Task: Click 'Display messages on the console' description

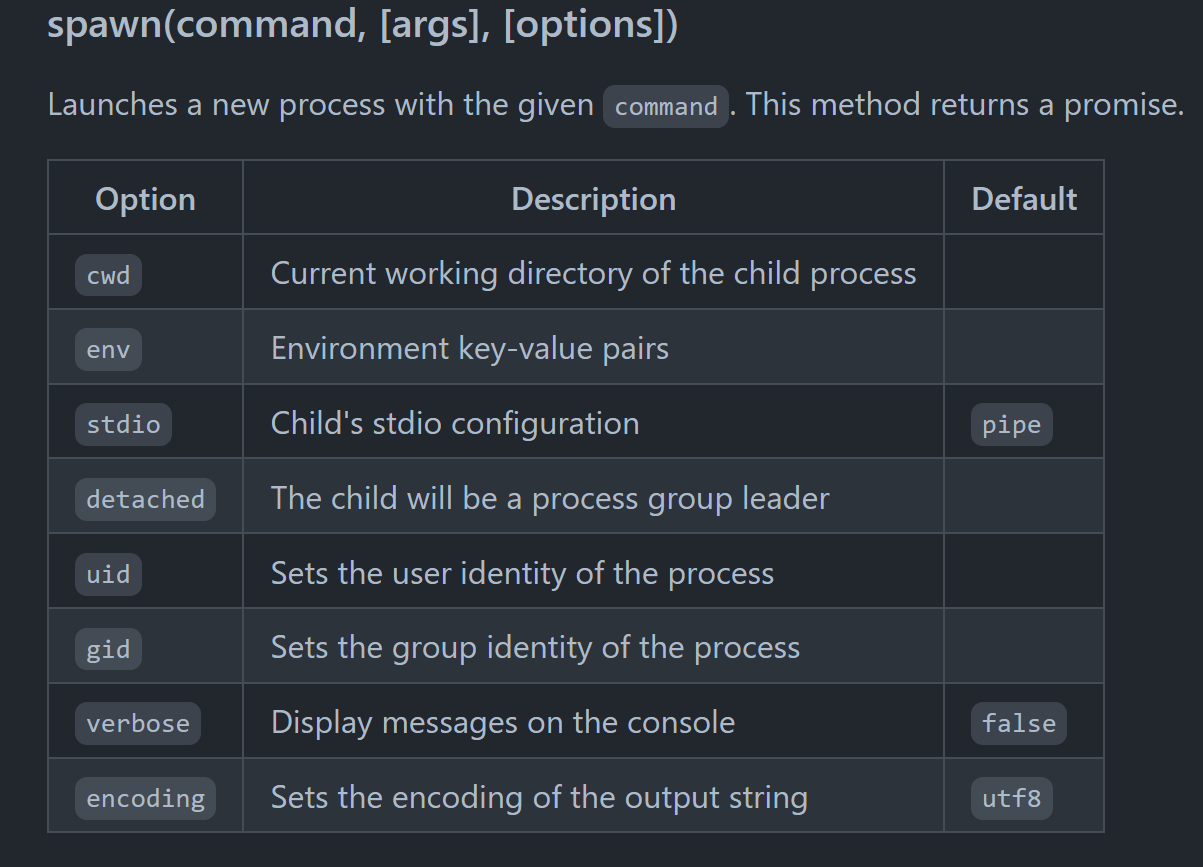Action: click(x=502, y=722)
